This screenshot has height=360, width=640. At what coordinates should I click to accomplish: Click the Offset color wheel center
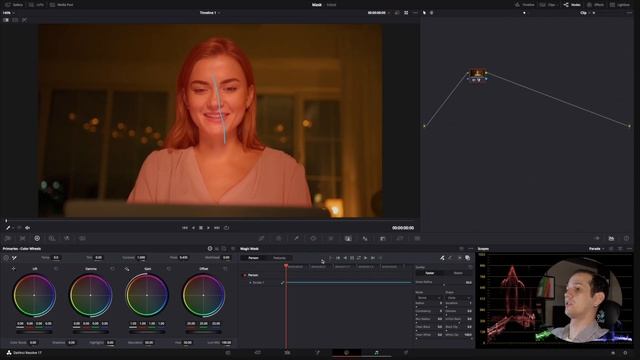[x=203, y=295]
